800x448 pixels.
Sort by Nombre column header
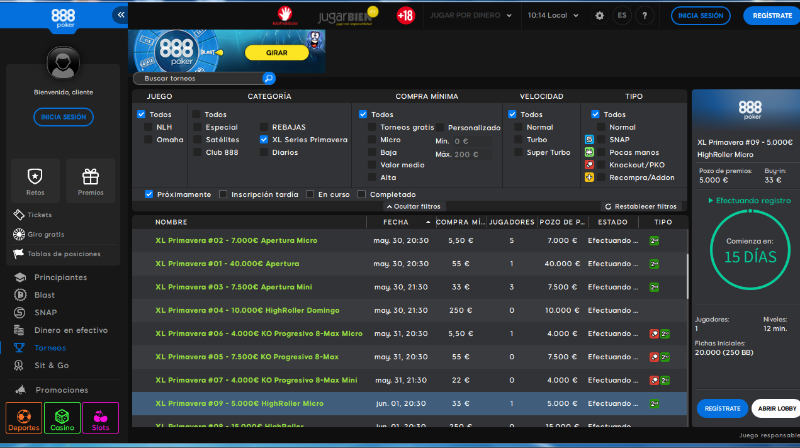[x=171, y=222]
